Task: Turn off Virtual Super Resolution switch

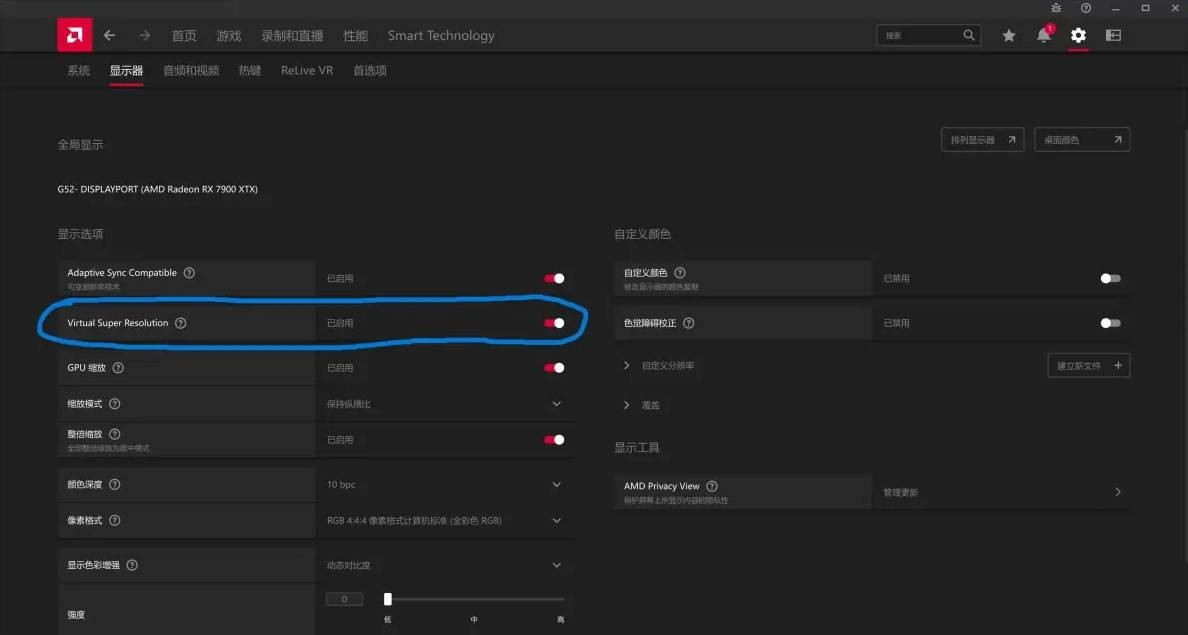Action: pyautogui.click(x=554, y=323)
